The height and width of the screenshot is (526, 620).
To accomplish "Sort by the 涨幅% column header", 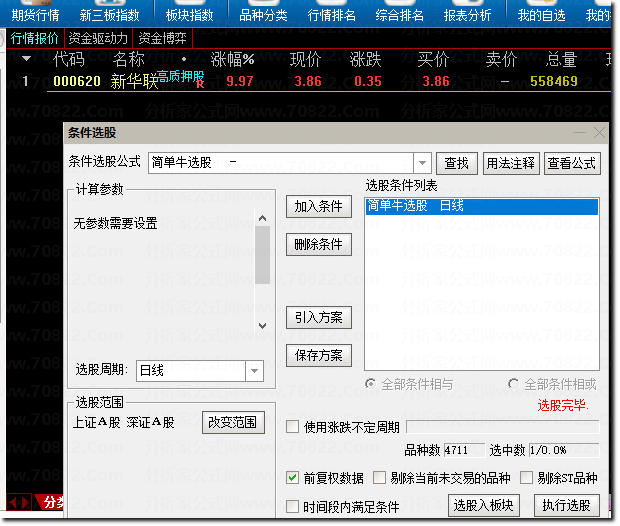I will [232, 59].
